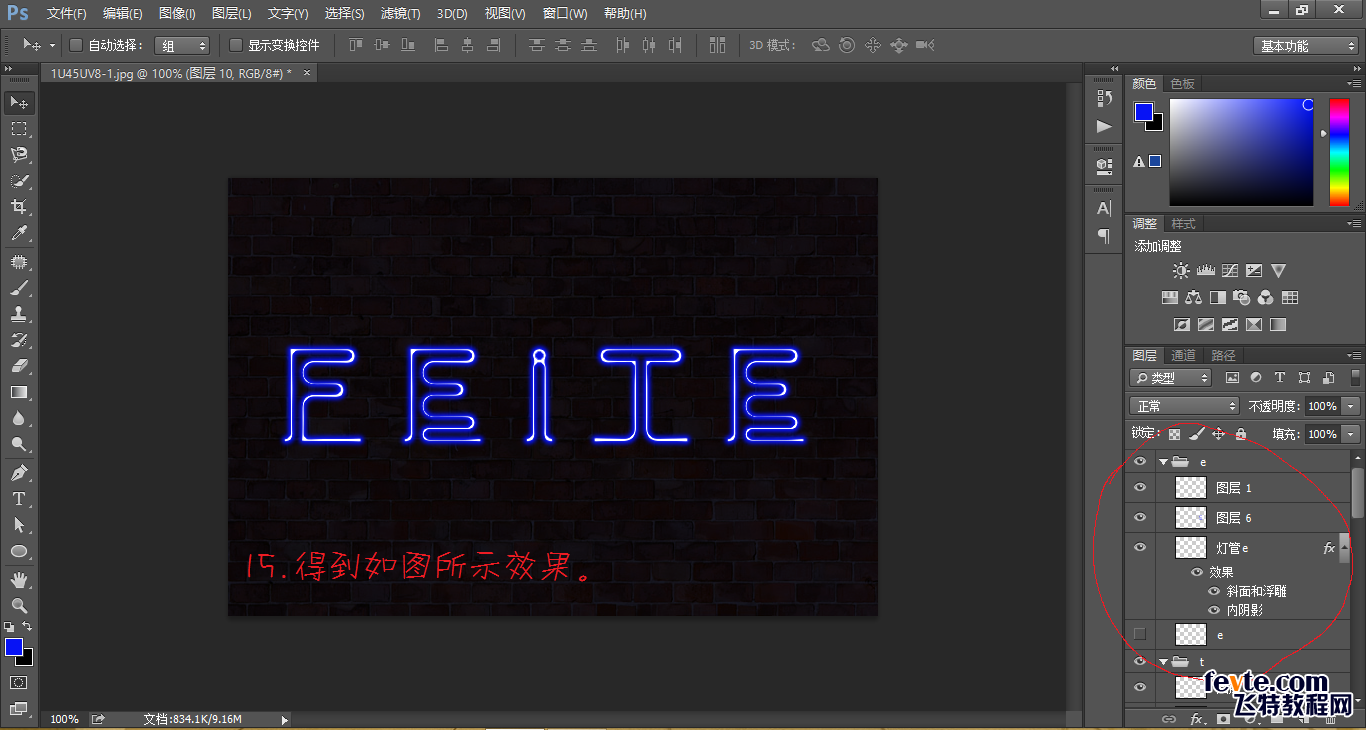Collapse the e layer group

(1163, 461)
